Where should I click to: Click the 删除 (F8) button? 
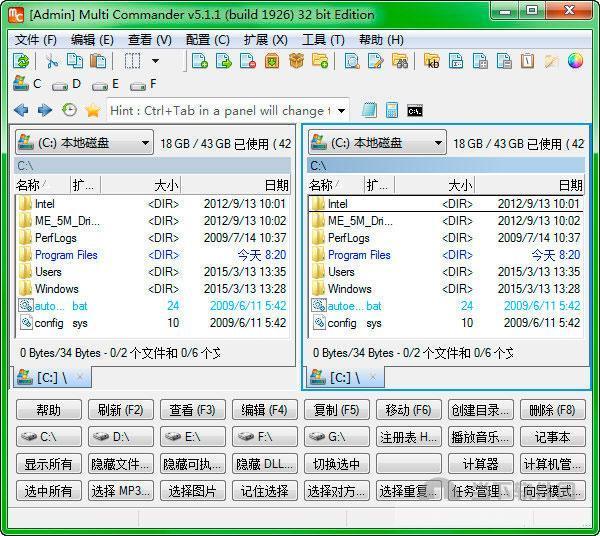tap(553, 410)
